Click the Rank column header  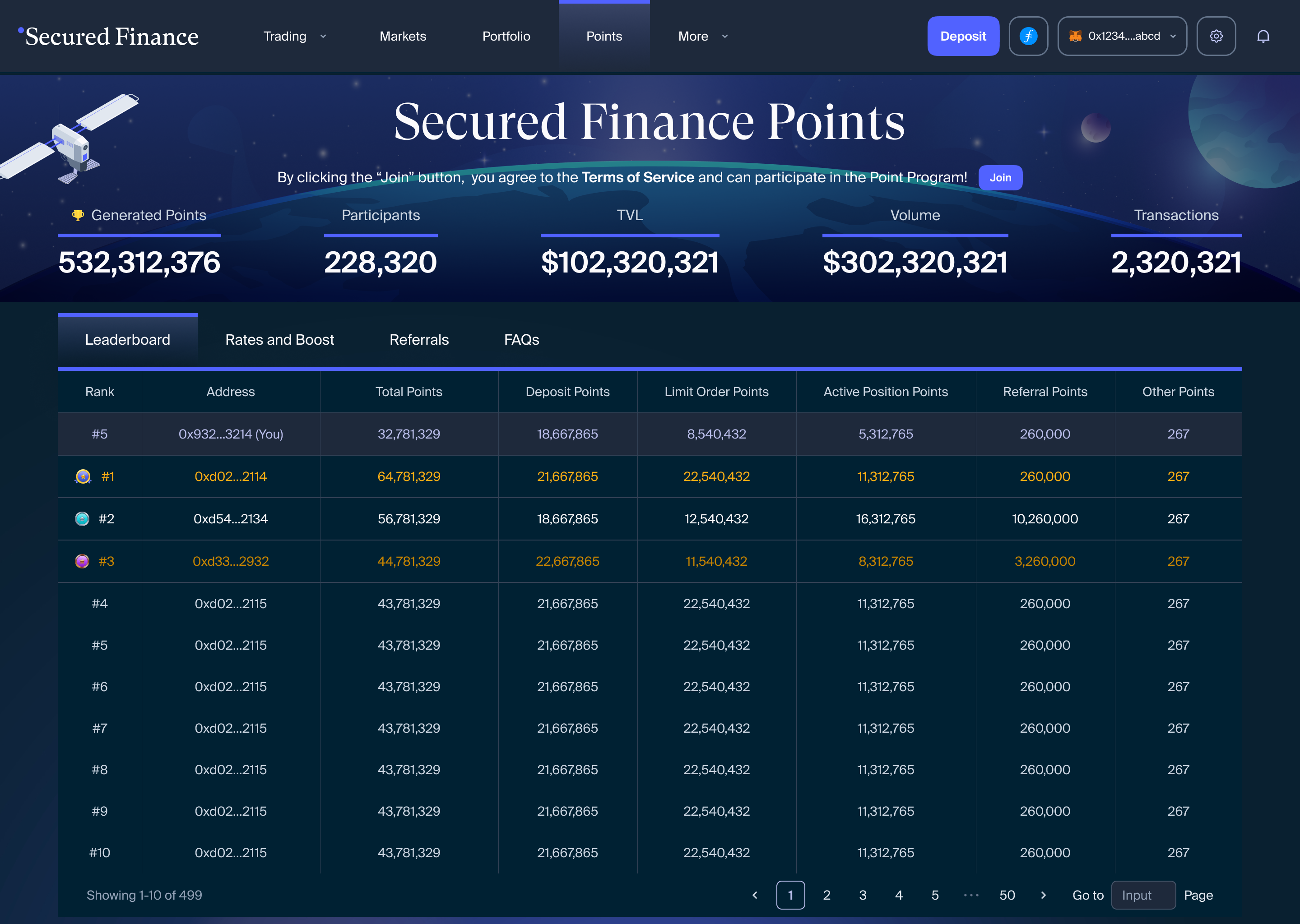click(x=100, y=392)
